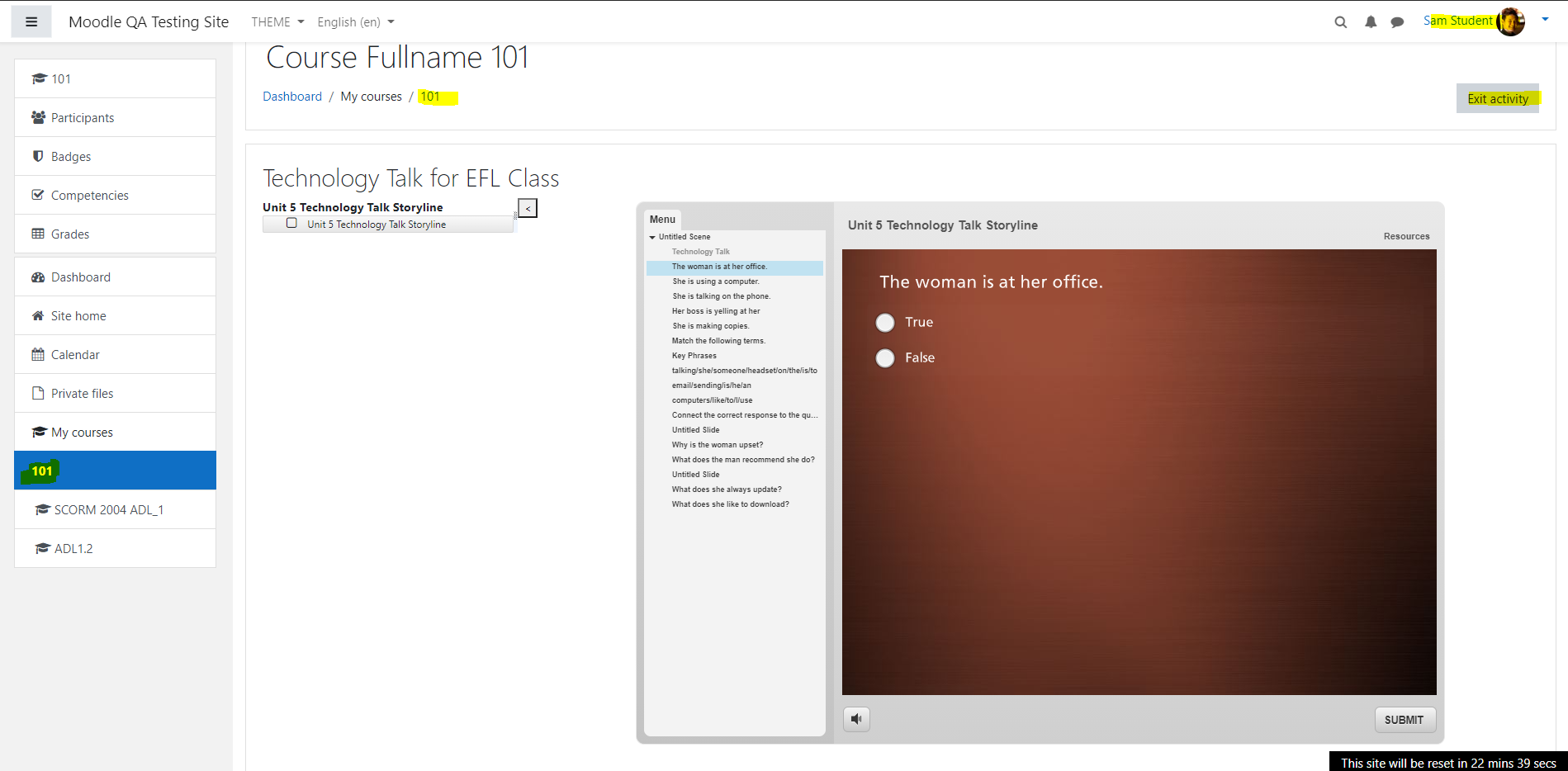This screenshot has height=771, width=1568.
Task: Open the THEME dropdown menu
Action: (277, 22)
